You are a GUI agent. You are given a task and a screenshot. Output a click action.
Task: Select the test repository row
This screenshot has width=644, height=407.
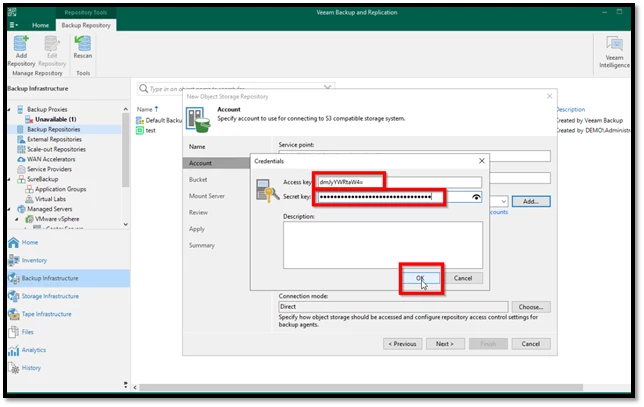click(150, 130)
